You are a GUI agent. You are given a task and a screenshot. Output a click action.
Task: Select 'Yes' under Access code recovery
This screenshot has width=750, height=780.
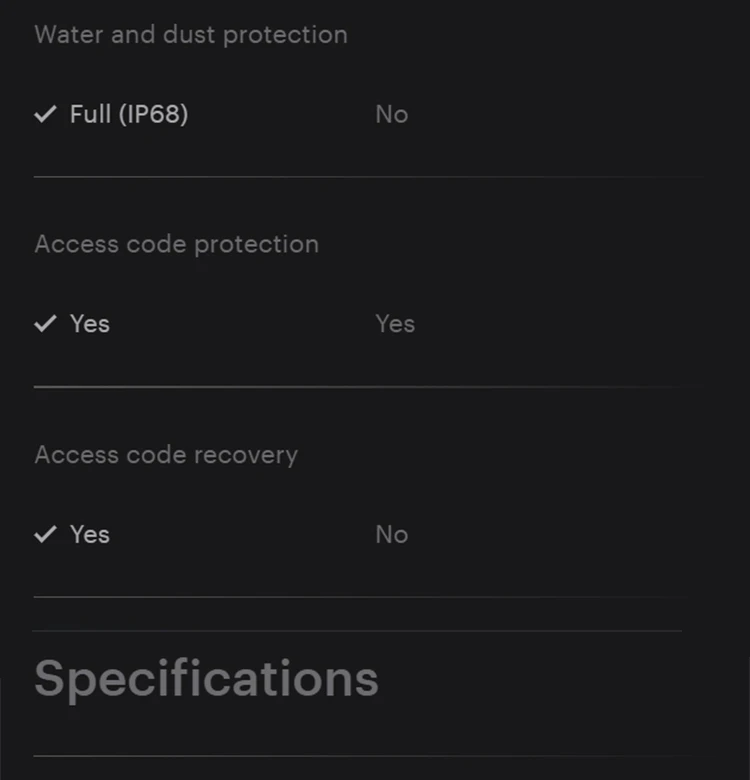90,534
